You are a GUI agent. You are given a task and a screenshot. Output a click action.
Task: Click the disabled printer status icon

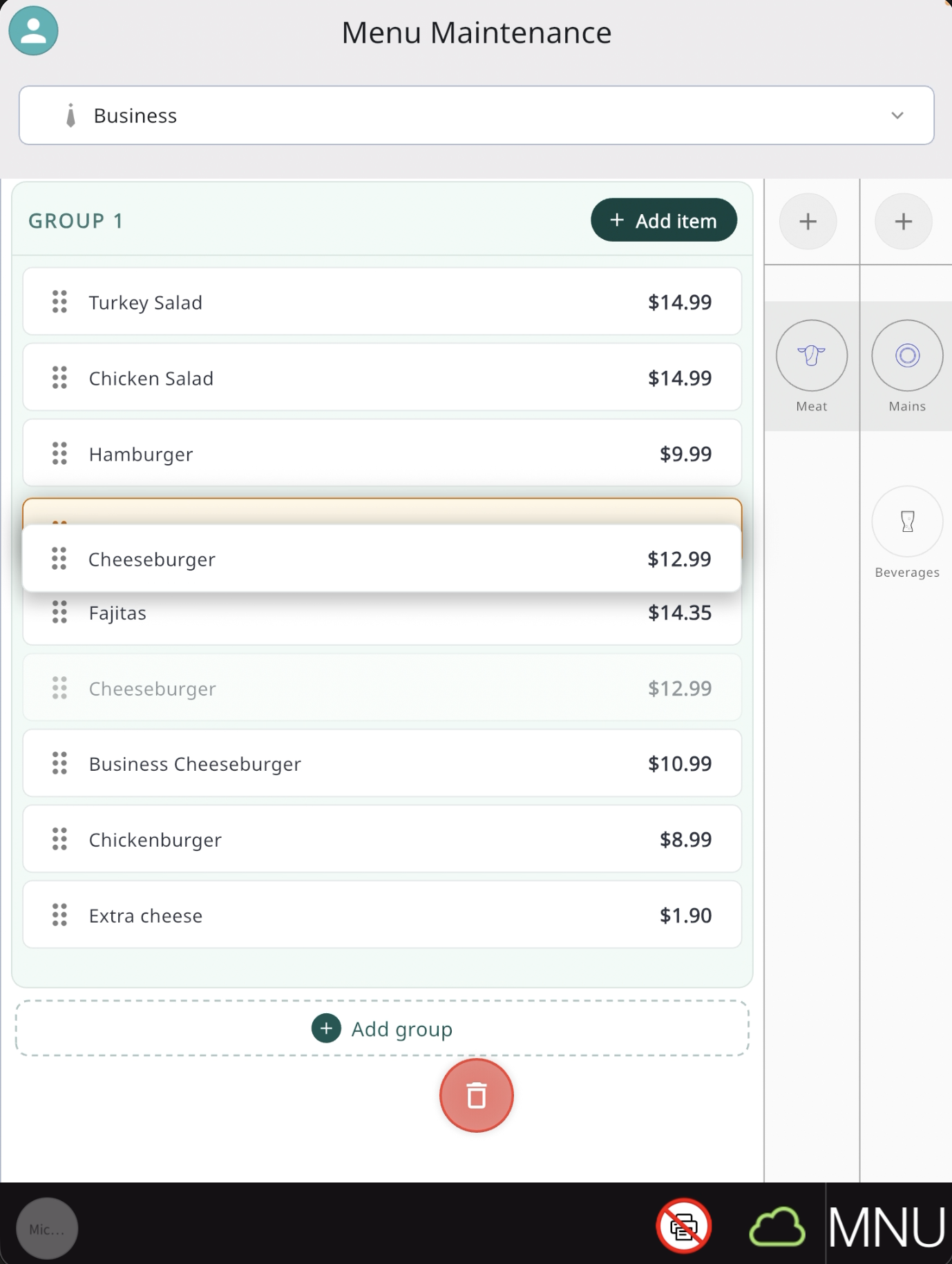pyautogui.click(x=684, y=1226)
